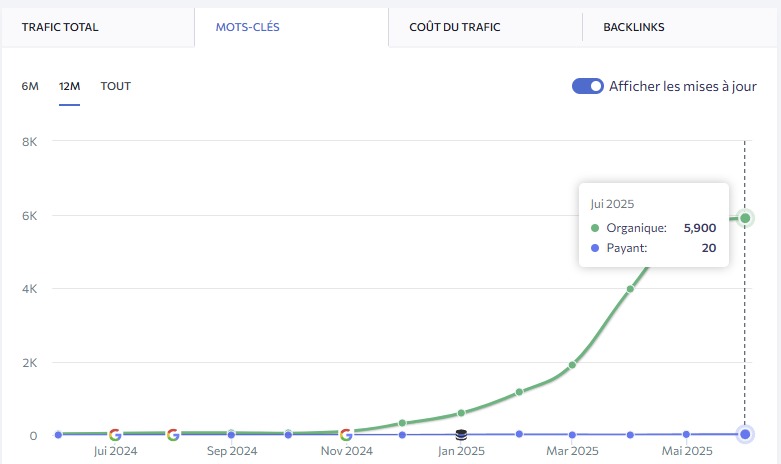Click the green Organique legend dot in tooltip
Screen dimensions: 781x464
[596, 228]
